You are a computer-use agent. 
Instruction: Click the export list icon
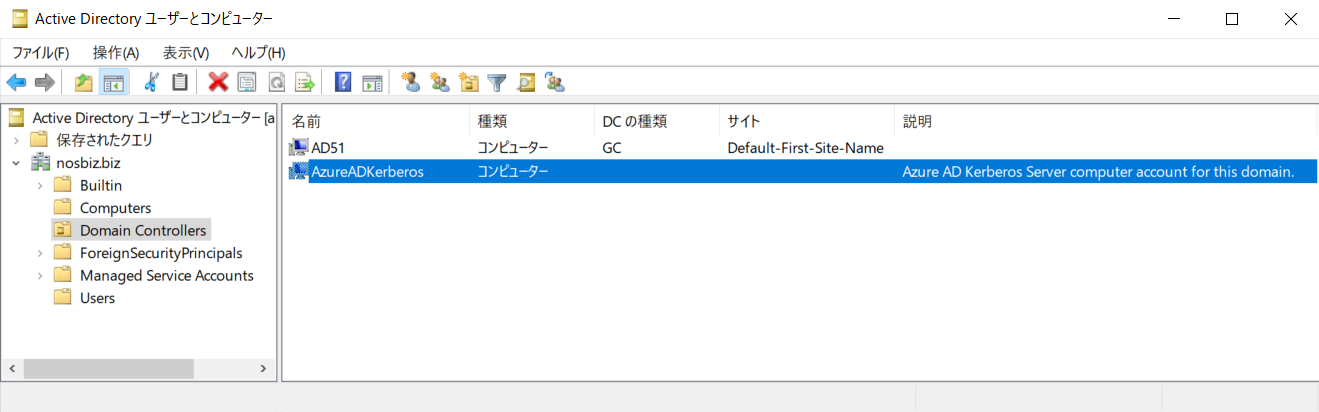click(x=305, y=82)
